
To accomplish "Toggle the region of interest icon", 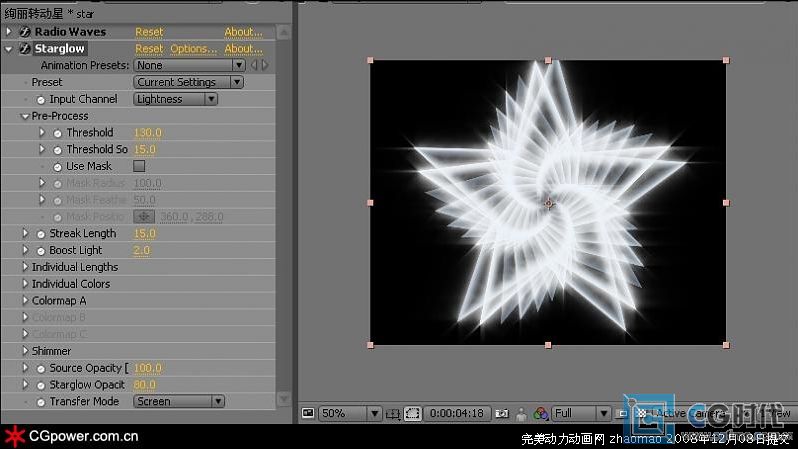I will (411, 413).
